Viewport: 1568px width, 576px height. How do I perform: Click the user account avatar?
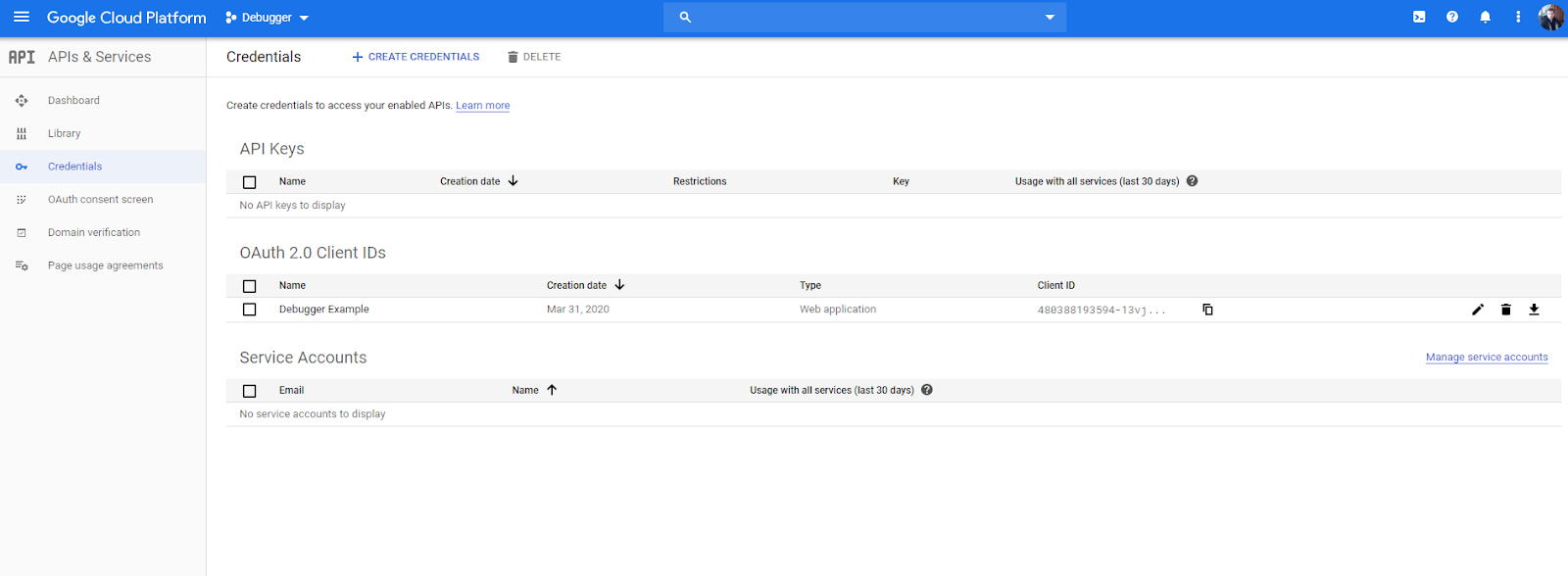click(1551, 17)
